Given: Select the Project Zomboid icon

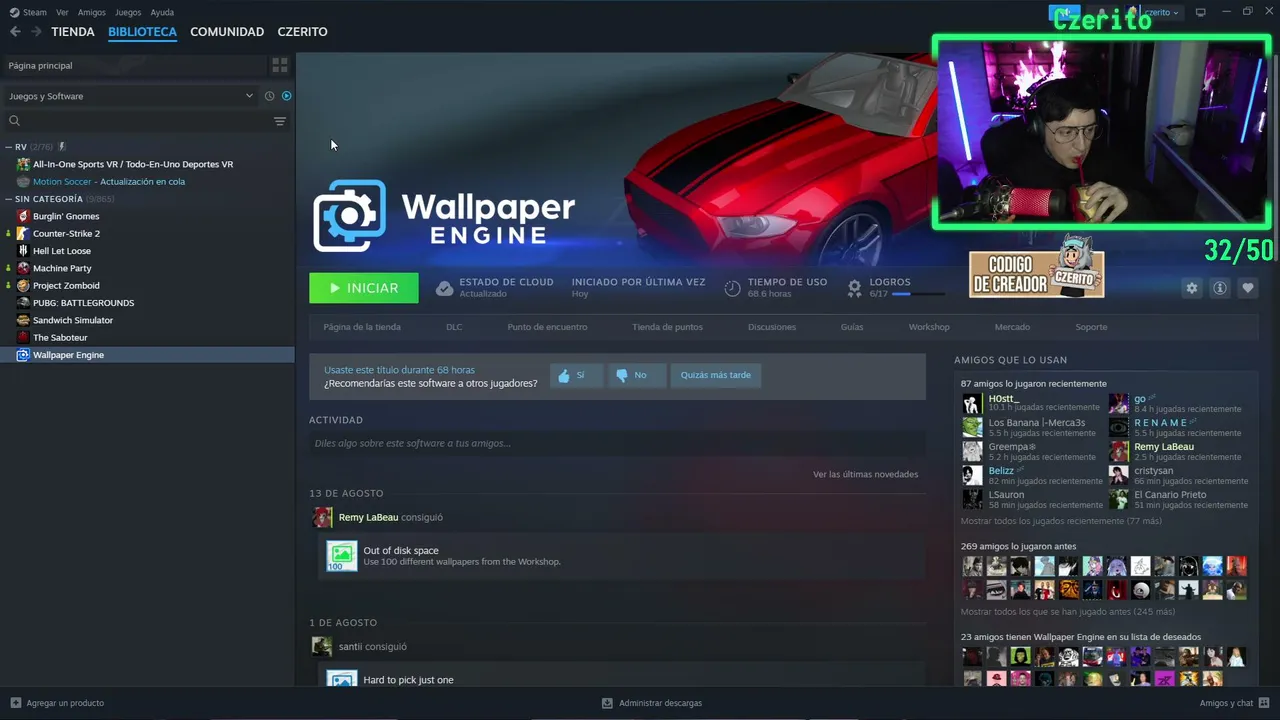Looking at the screenshot, I should (x=24, y=285).
